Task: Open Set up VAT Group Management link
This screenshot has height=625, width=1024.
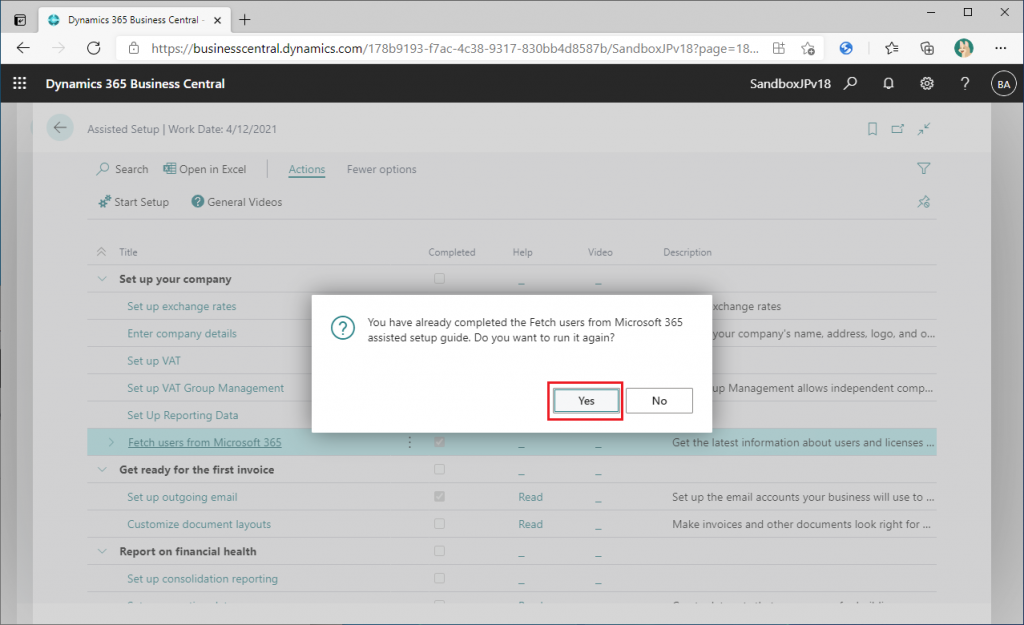Action: (205, 388)
